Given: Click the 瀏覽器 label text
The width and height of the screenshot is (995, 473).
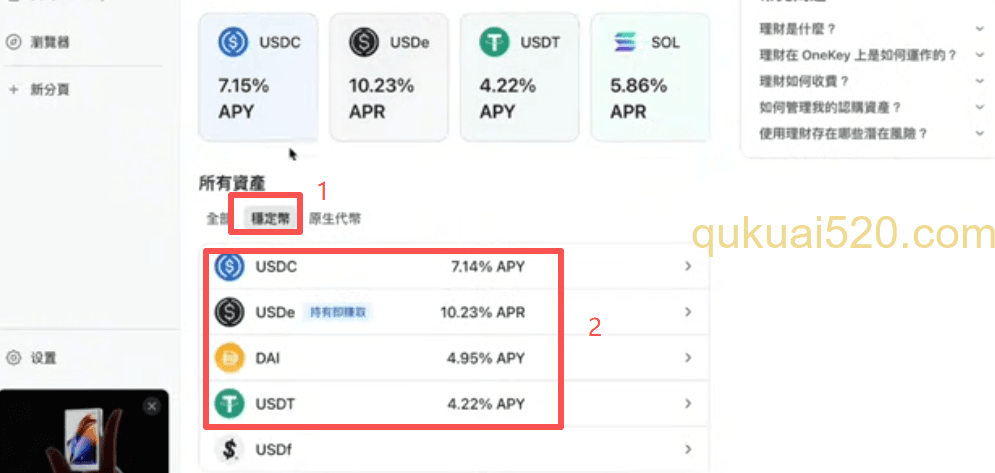Looking at the screenshot, I should (x=50, y=43).
